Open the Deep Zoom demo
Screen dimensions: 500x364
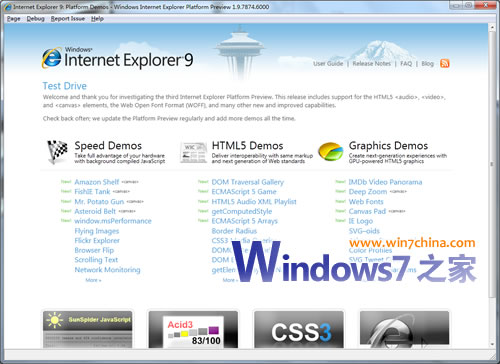pos(368,192)
